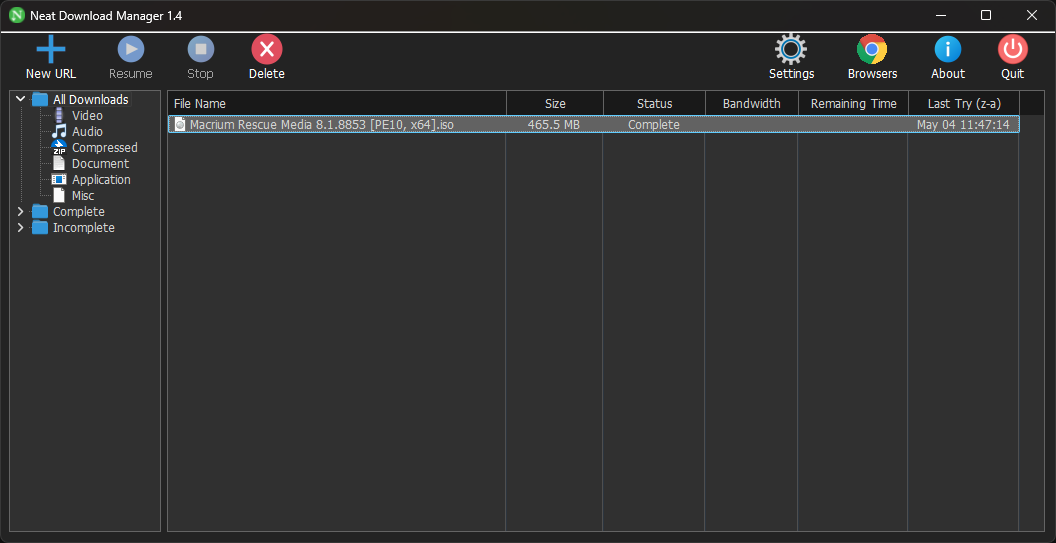Quit the app using the red power icon
1056x543 pixels.
tap(1012, 50)
